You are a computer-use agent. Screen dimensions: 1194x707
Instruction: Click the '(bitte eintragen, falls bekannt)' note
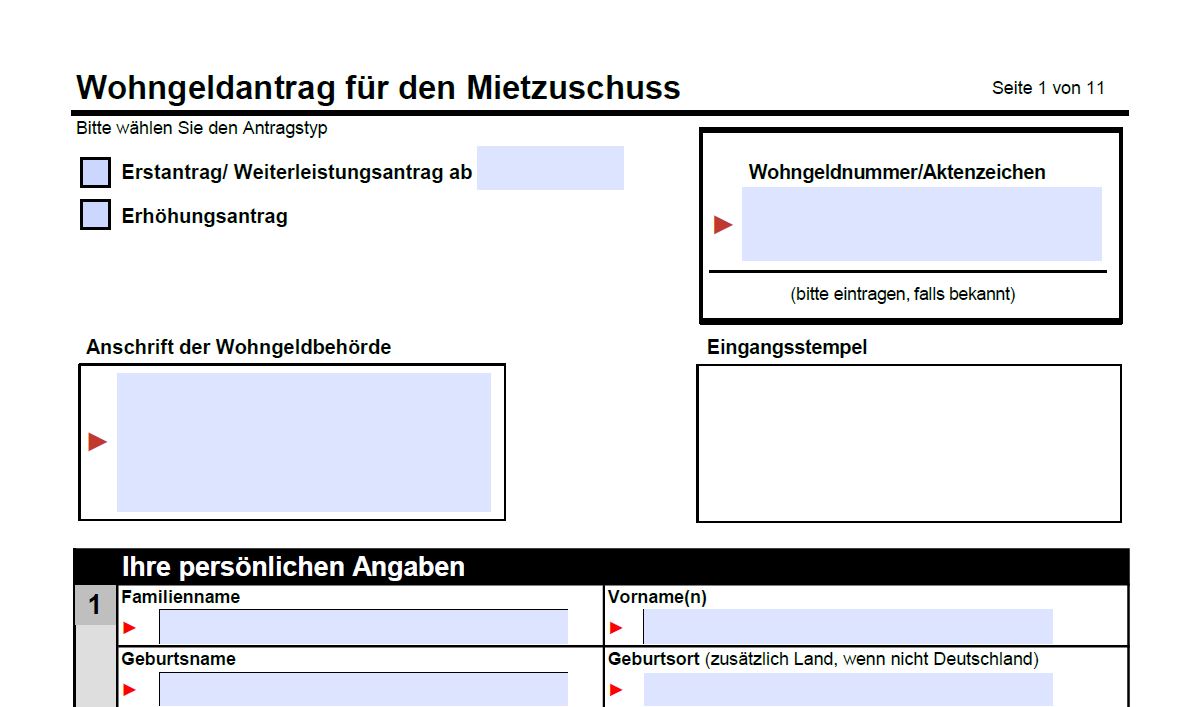click(x=903, y=294)
